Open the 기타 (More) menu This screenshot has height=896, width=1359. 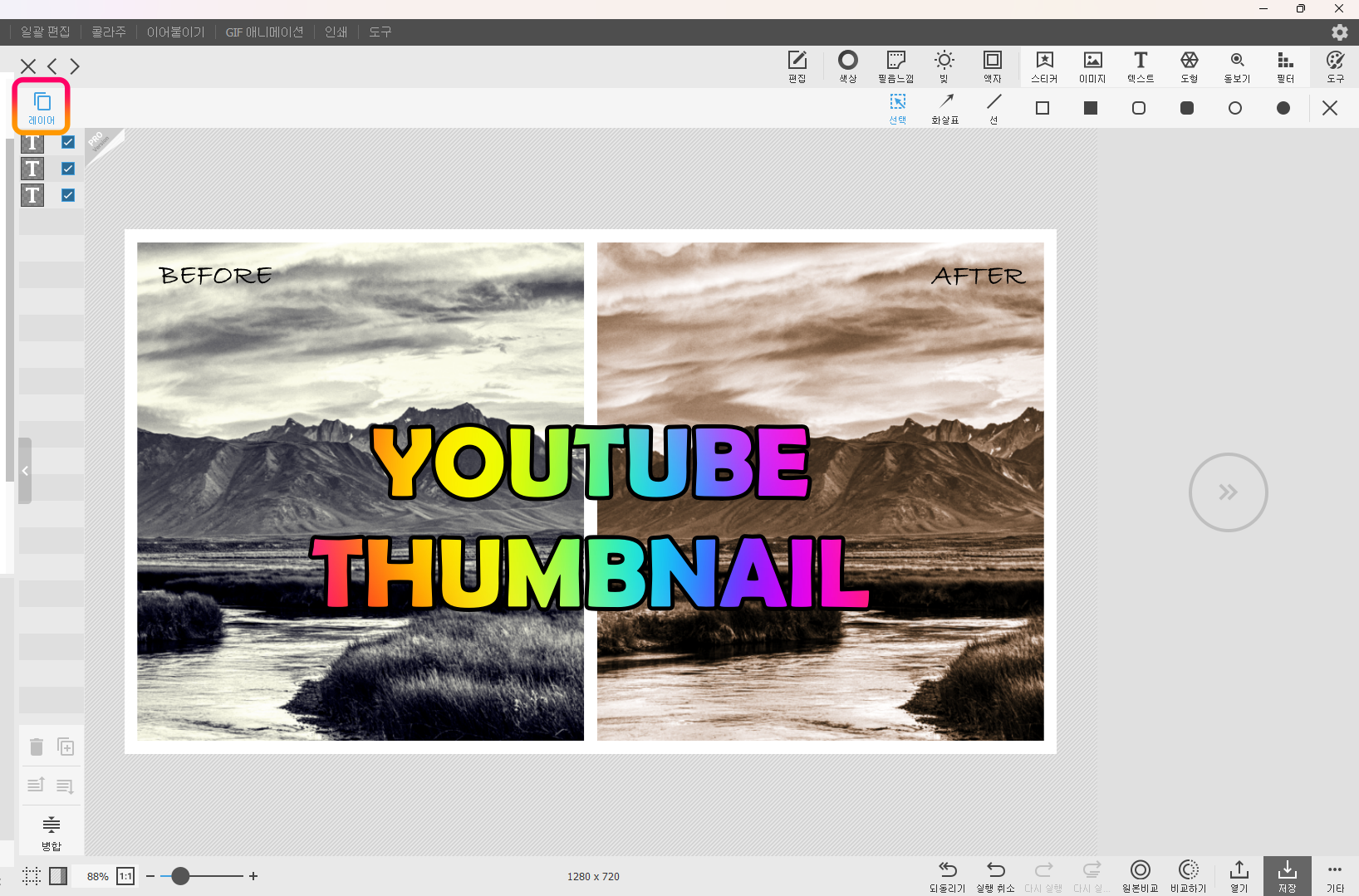tap(1335, 876)
